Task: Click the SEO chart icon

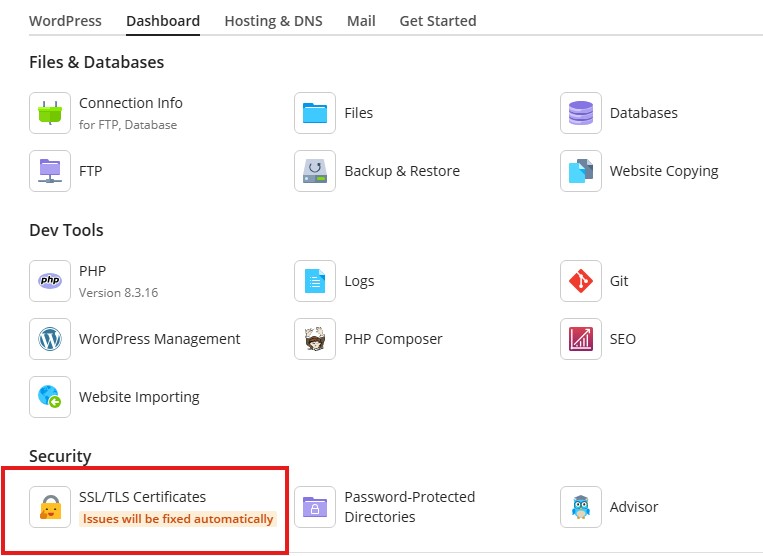Action: click(x=581, y=339)
